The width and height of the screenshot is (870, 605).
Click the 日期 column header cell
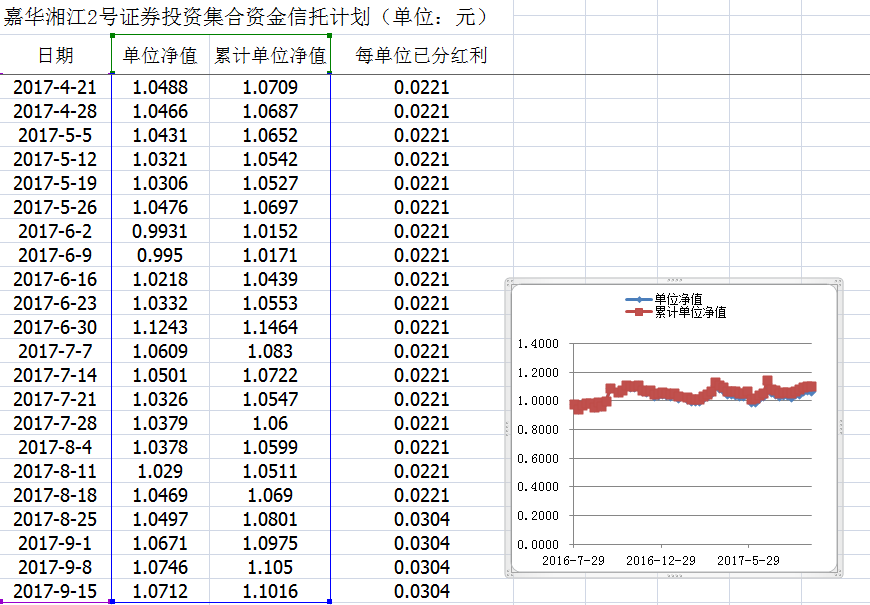(55, 56)
